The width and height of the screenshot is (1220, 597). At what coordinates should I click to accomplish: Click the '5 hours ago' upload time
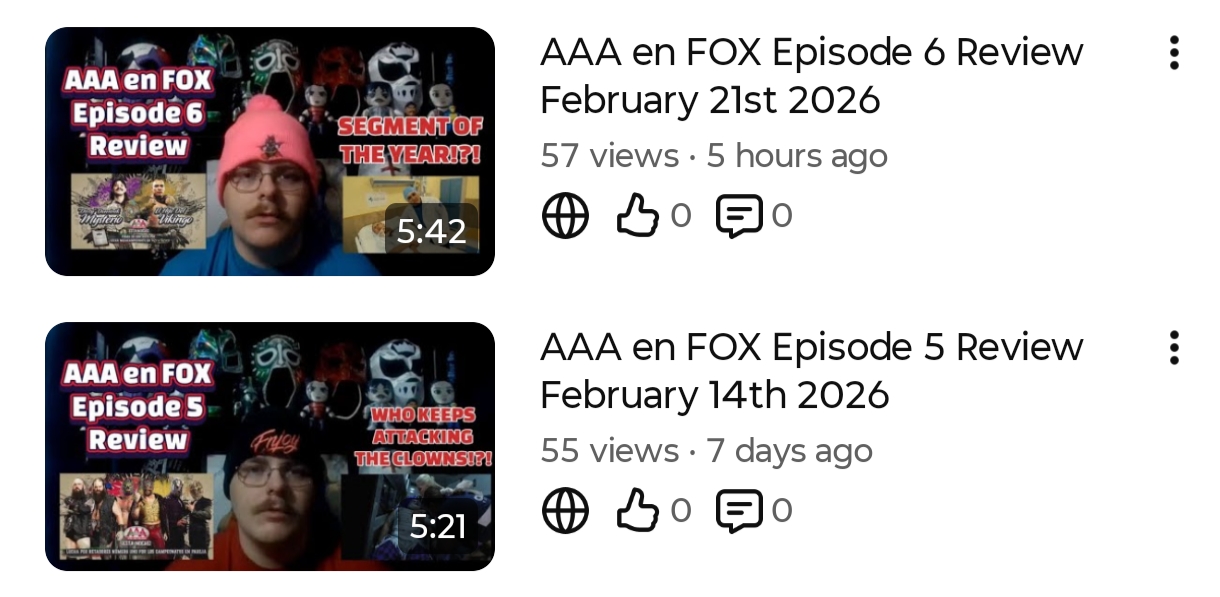(x=797, y=156)
